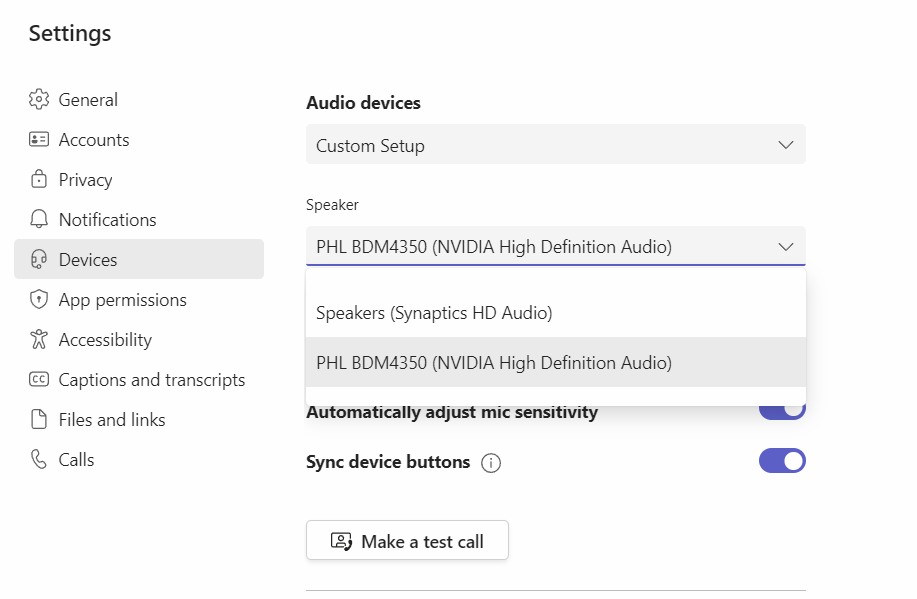Click the App permissions shield icon
The height and width of the screenshot is (599, 917).
click(x=39, y=300)
